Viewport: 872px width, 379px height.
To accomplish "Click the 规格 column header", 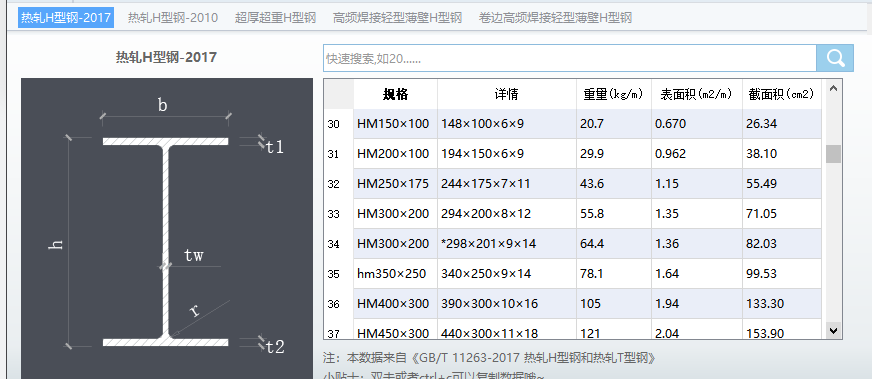I will [395, 94].
